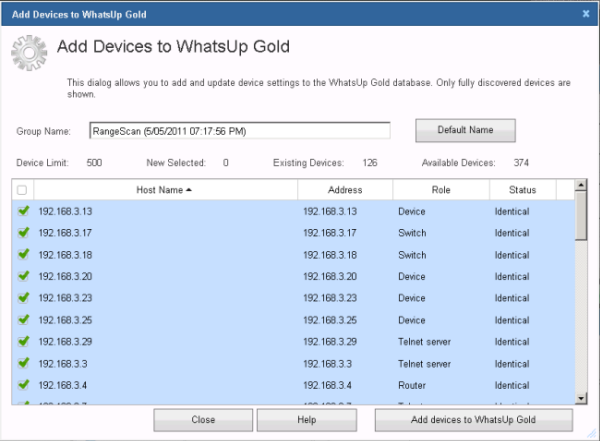Uncheck the 192.168.3.29 device row
The image size is (600, 441).
(x=24, y=341)
